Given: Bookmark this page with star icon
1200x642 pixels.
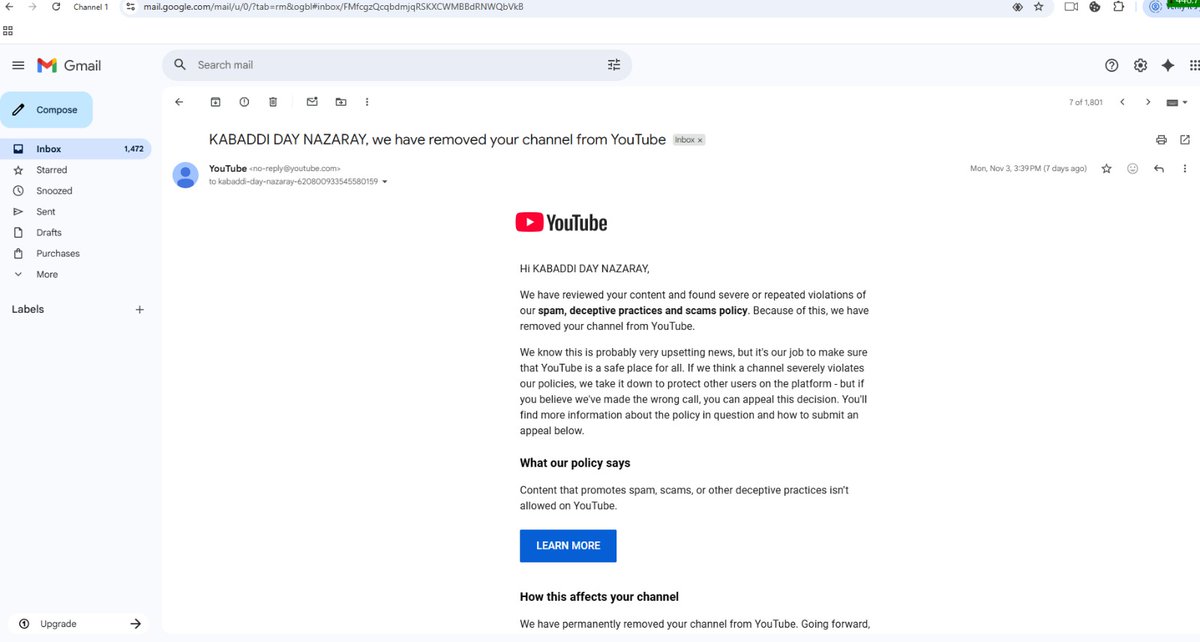Looking at the screenshot, I should point(1039,7).
